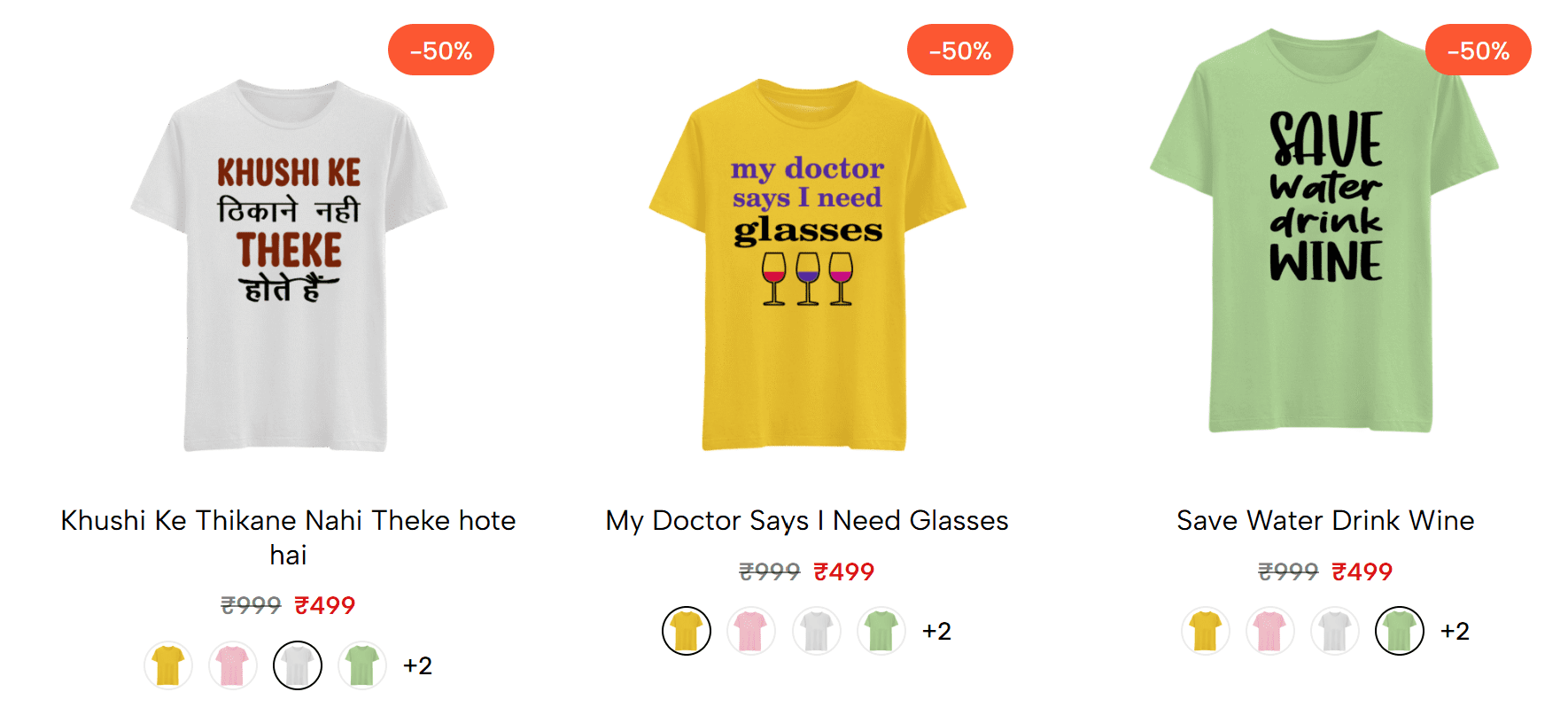
Task: Choose the yellow swatch for Save Water Drink Wine
Action: (1205, 631)
